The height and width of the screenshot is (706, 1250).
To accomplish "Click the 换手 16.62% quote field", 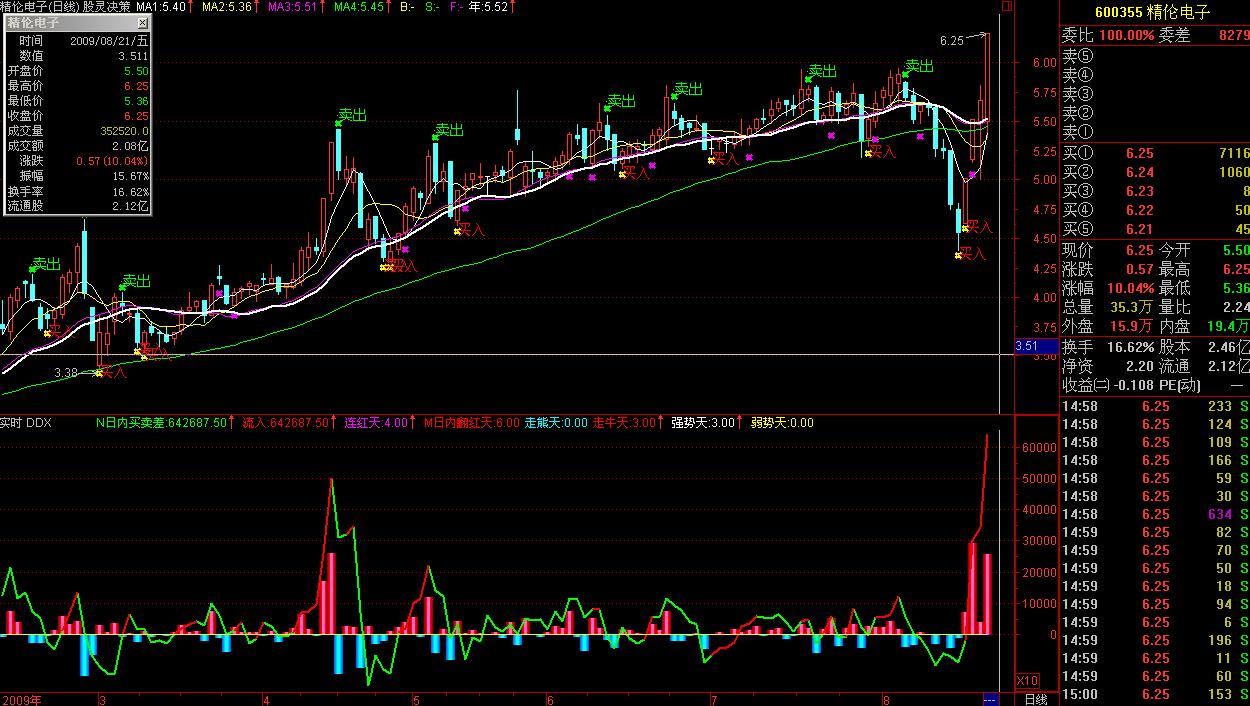I will tap(1108, 348).
